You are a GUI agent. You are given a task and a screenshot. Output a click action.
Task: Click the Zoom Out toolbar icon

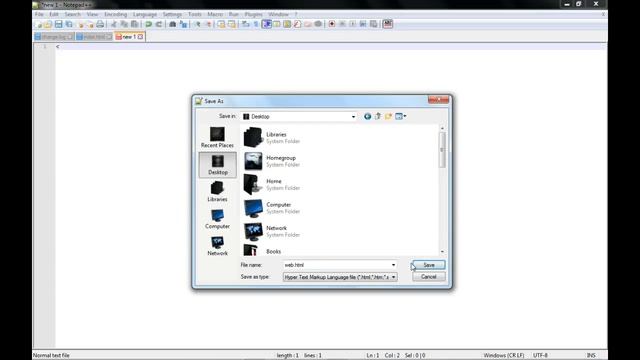[x=208, y=24]
